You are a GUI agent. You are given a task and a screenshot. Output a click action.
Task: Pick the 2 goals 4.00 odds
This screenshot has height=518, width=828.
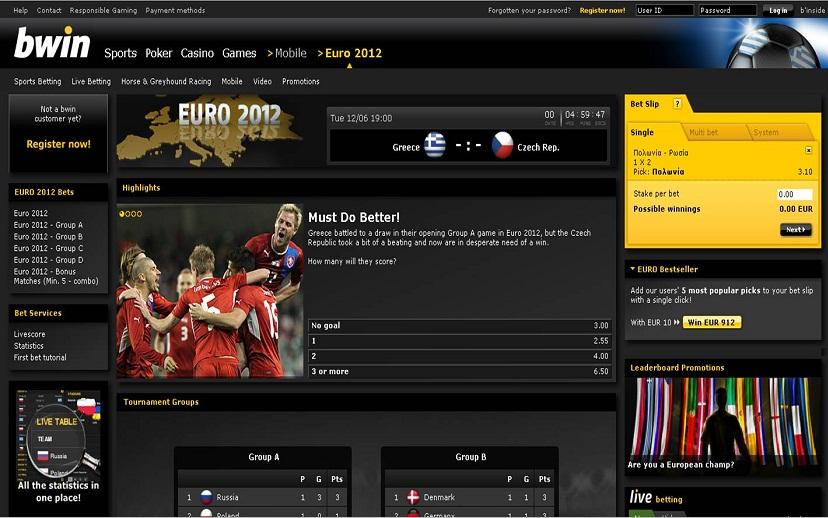459,356
